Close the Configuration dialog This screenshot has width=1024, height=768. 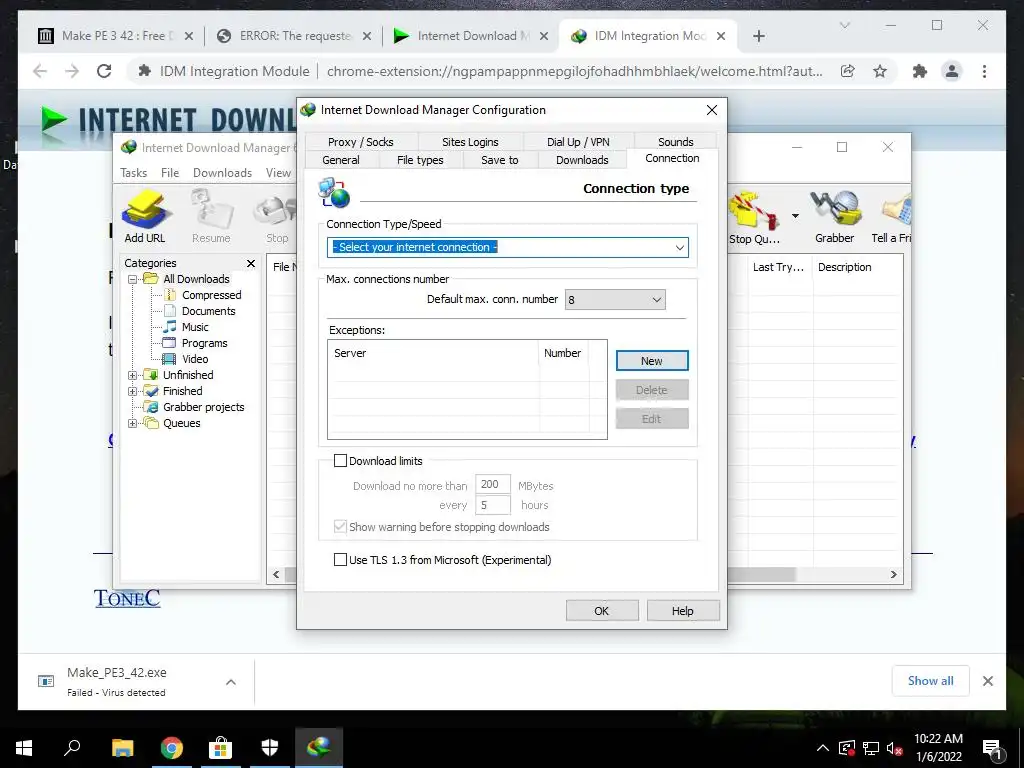[x=712, y=110]
